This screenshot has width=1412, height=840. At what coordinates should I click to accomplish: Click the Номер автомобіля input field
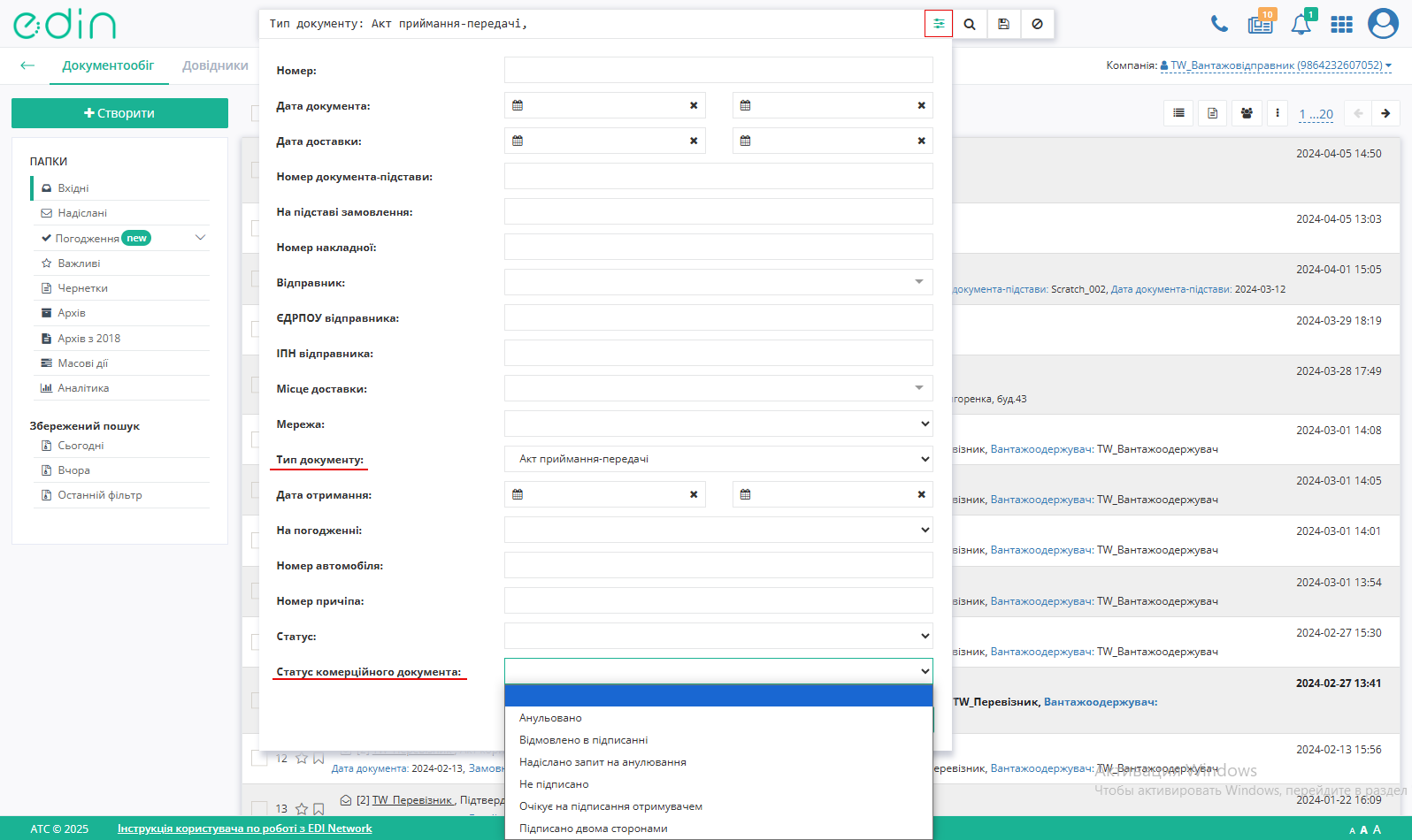click(718, 565)
